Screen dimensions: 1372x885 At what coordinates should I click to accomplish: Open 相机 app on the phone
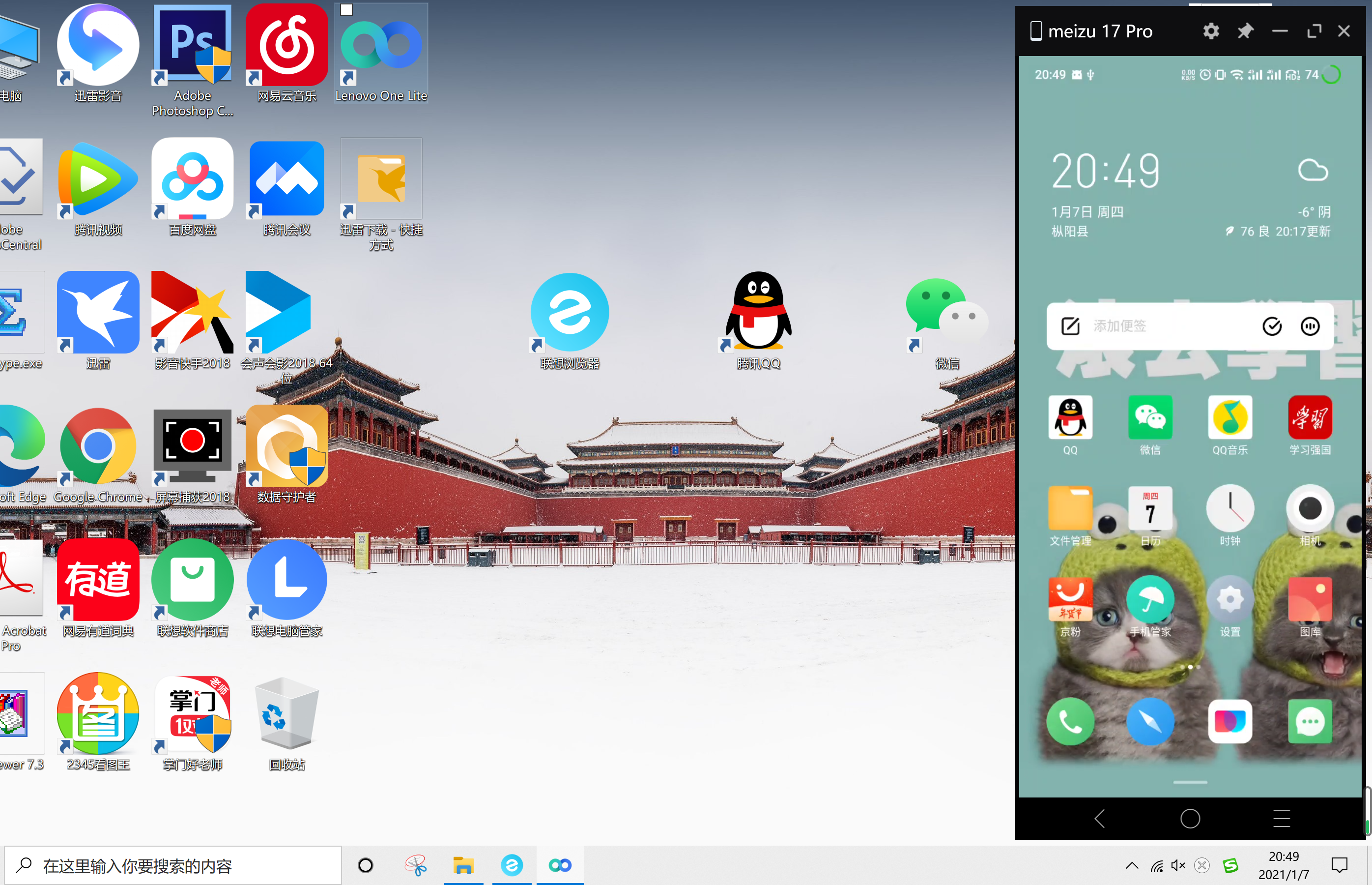click(x=1310, y=516)
